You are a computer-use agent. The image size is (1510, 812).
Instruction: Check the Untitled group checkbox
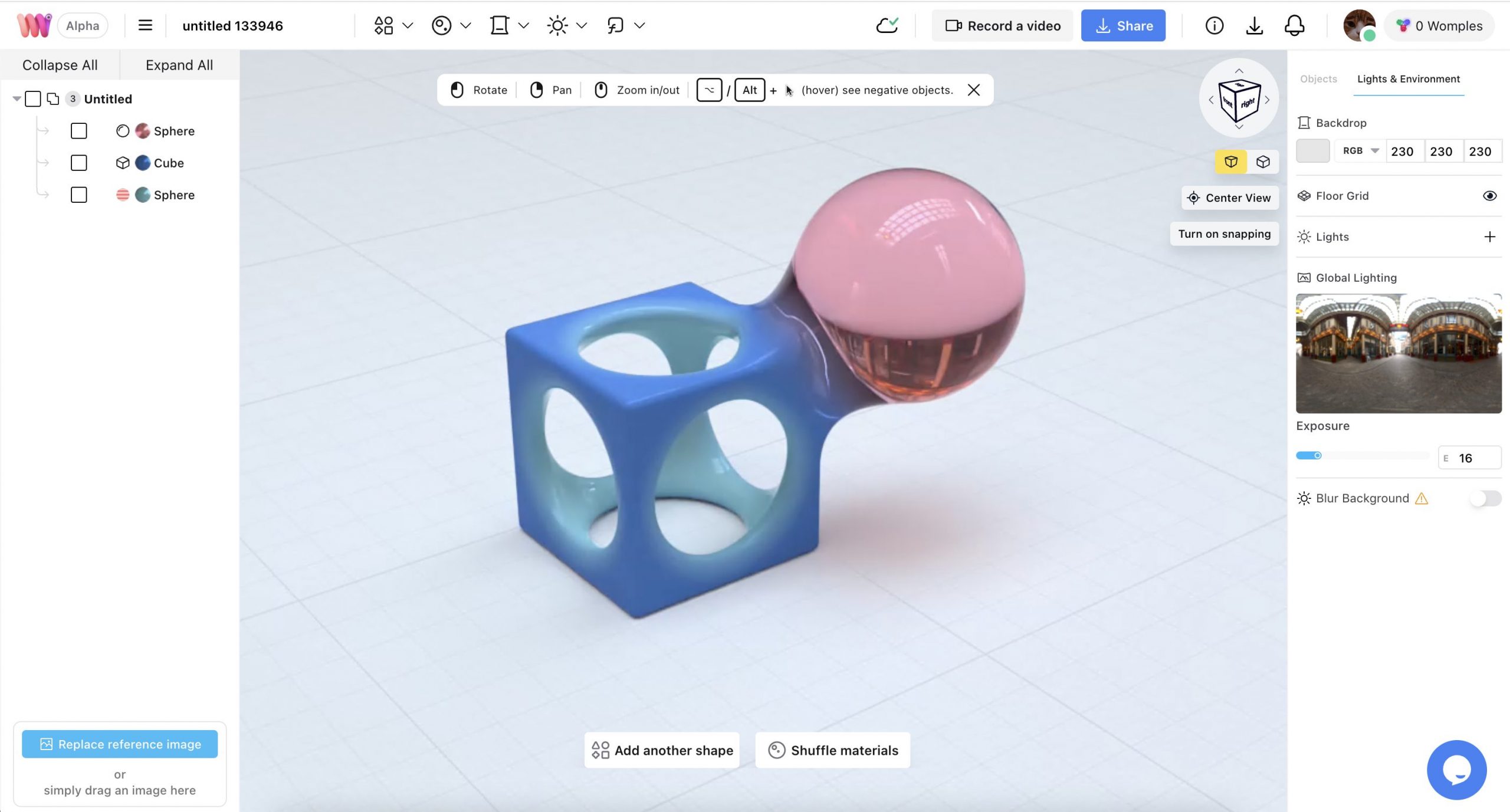pyautogui.click(x=33, y=98)
